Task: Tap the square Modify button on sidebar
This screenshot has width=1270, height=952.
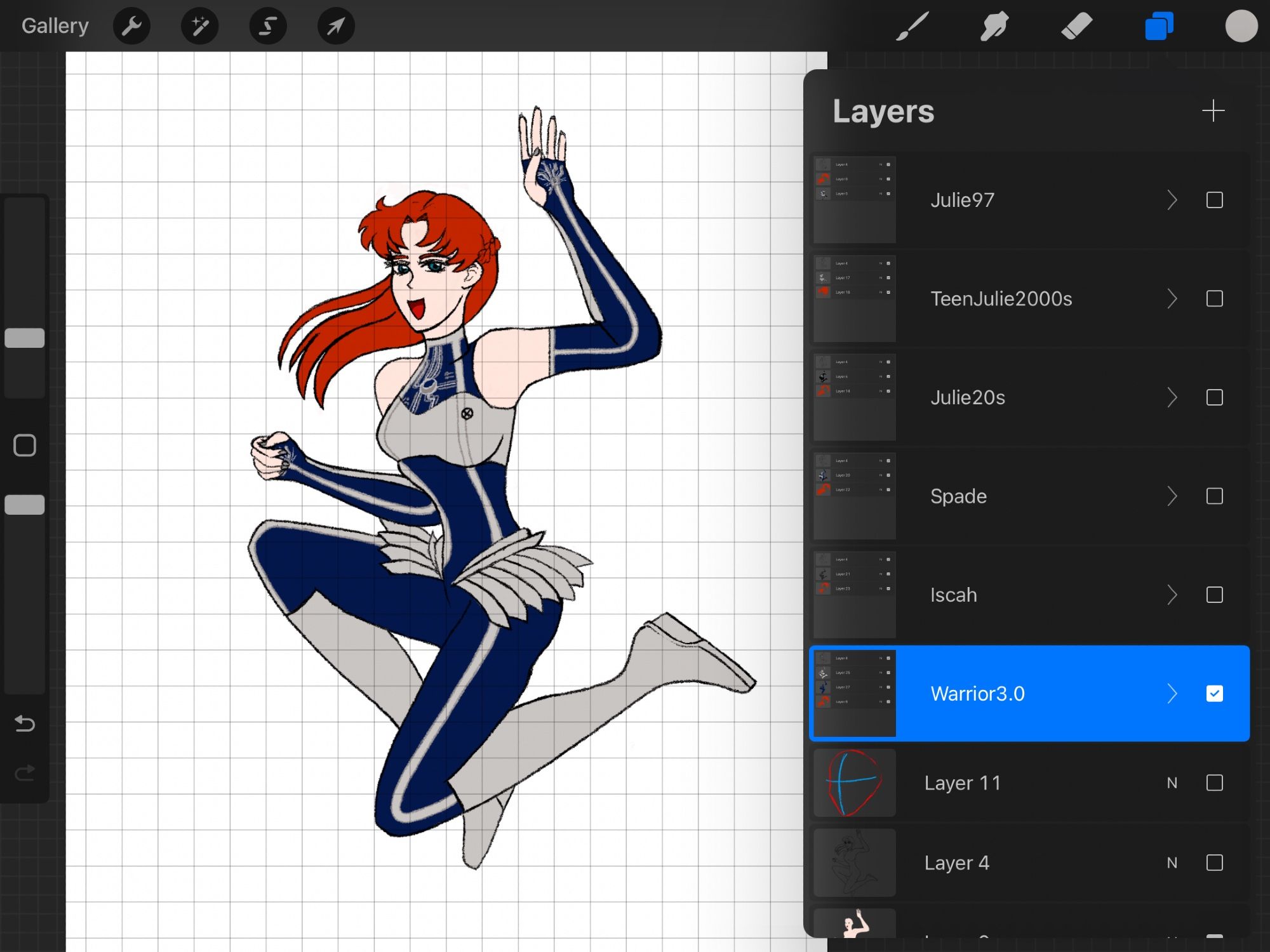Action: (25, 446)
